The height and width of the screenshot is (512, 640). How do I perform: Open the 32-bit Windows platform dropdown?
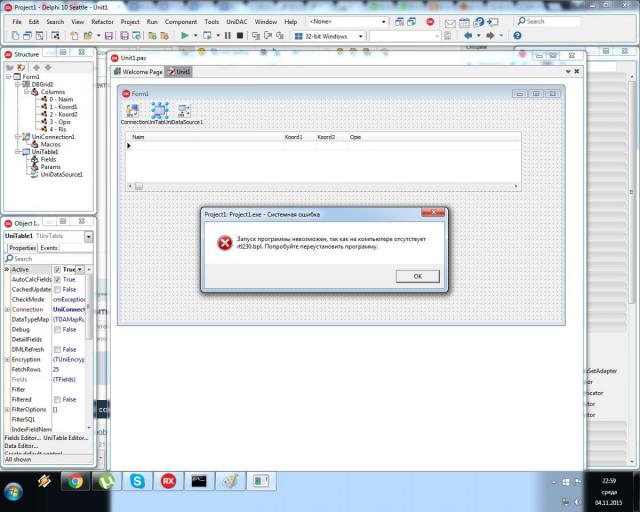click(x=360, y=36)
